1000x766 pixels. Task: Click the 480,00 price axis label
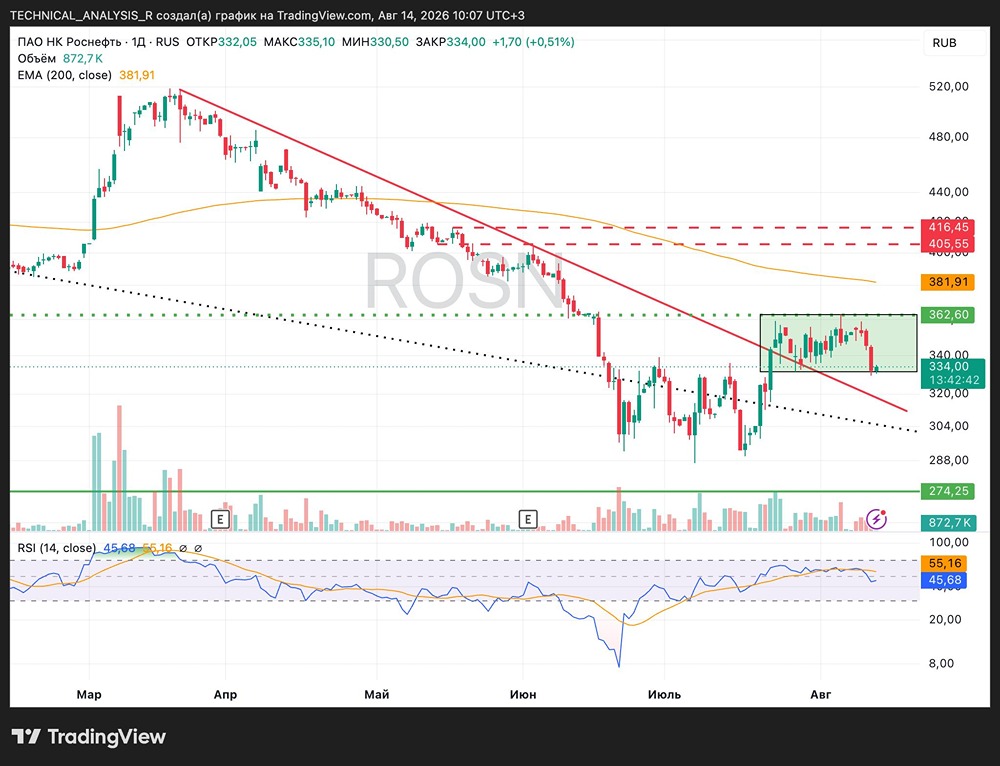(948, 136)
